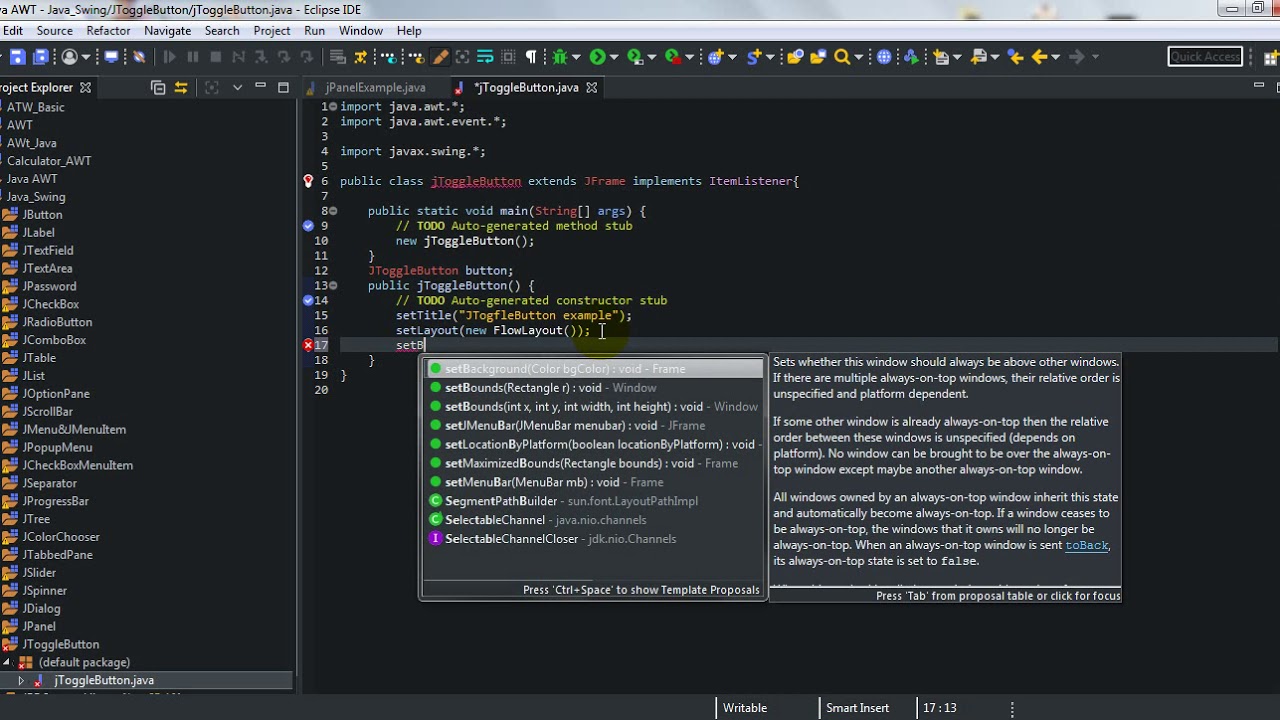
Task: Select the JSlider project in explorer
Action: (x=39, y=573)
